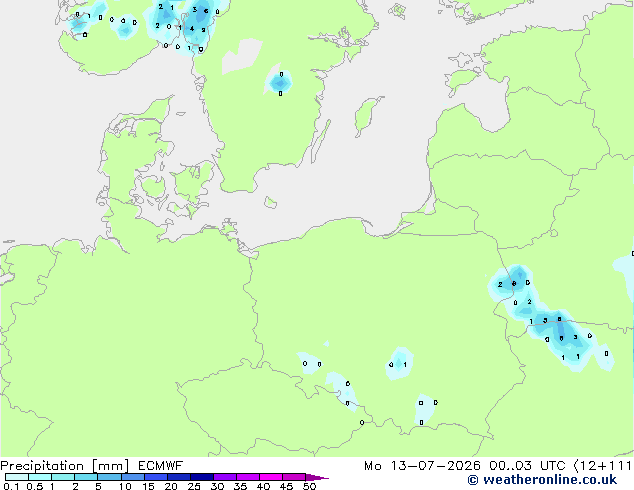This screenshot has height=490, width=634.
Task: Select the 1–2 mm legend color swatch
Action: click(x=63, y=477)
